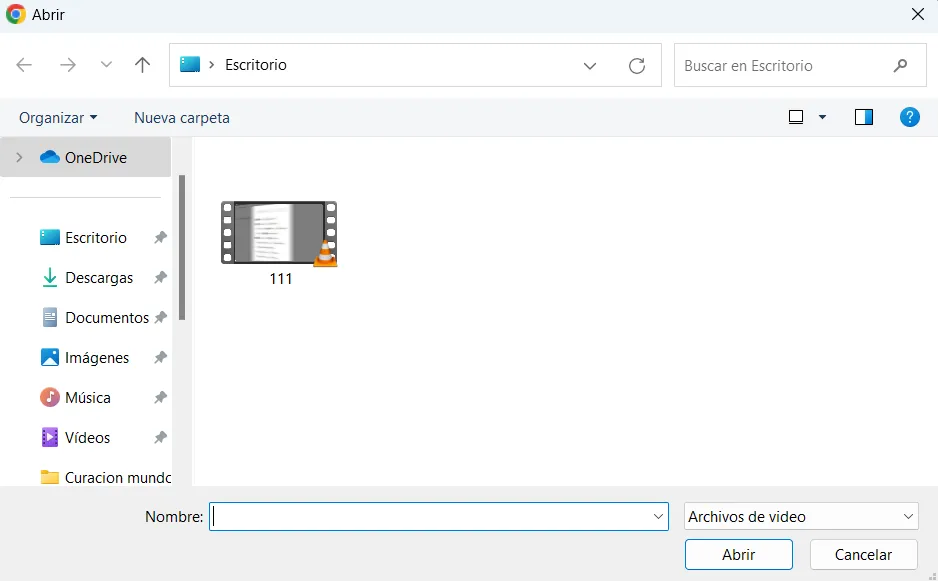Image resolution: width=938 pixels, height=581 pixels.
Task: Expand the address bar history dropdown
Action: [590, 65]
